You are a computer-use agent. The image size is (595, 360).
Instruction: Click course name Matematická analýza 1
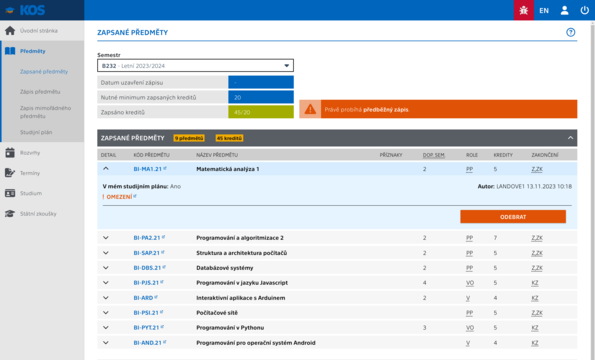228,169
